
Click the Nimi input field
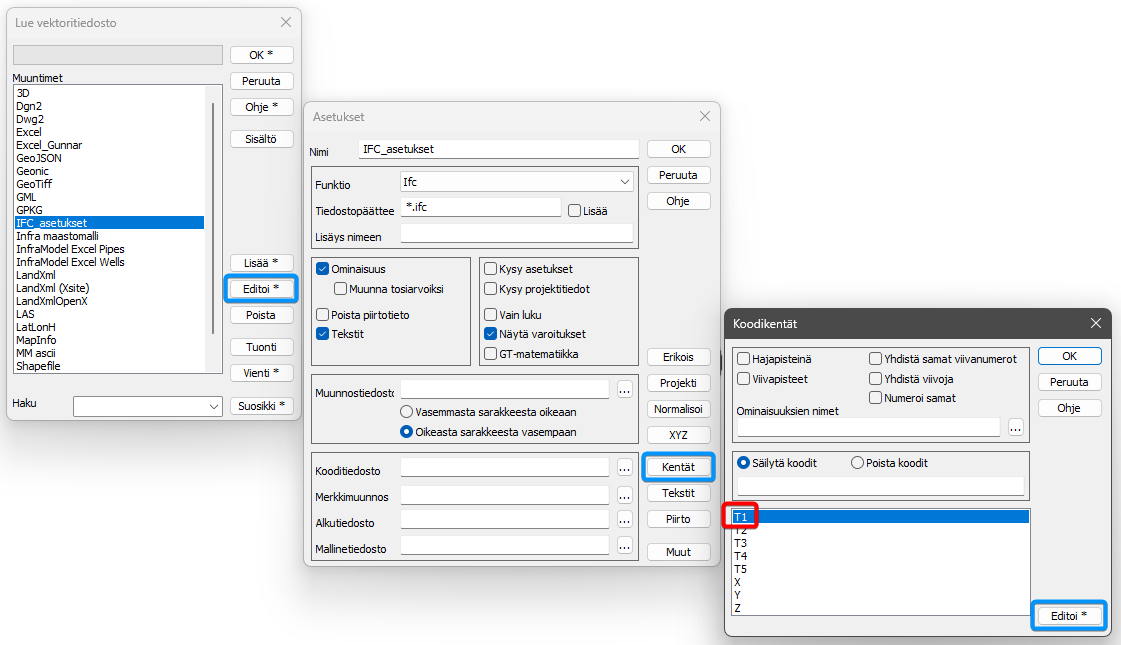498,149
